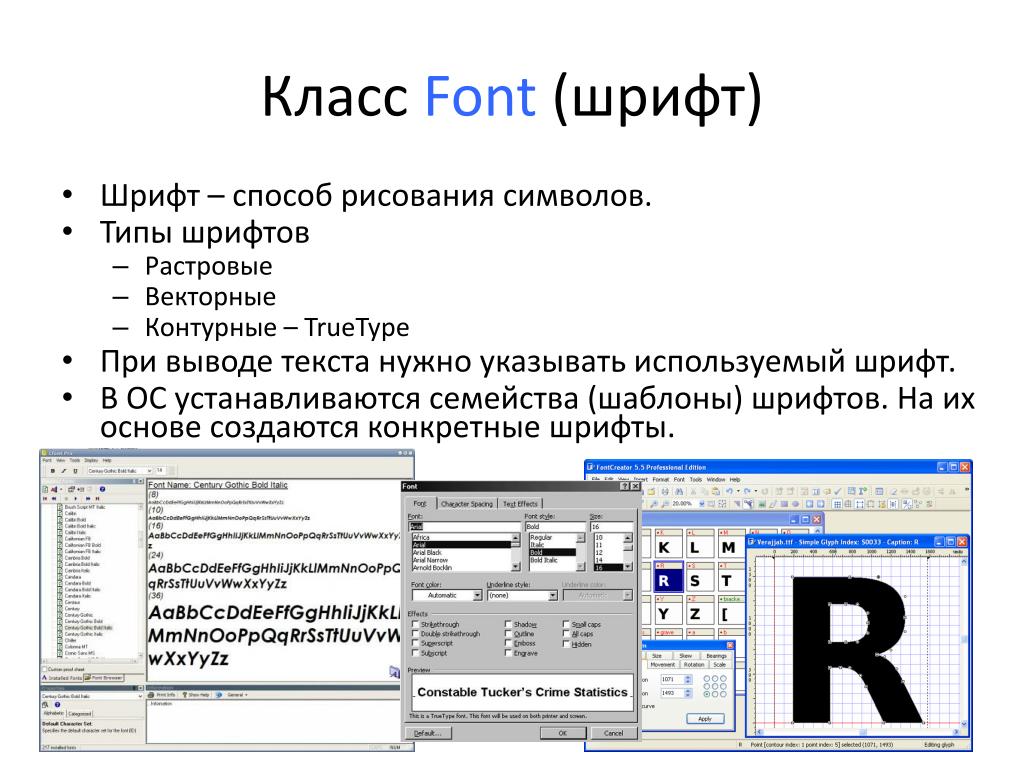Toggle the Custom proof sheet checkbox
This screenshot has height=768, width=1024.
coord(45,669)
